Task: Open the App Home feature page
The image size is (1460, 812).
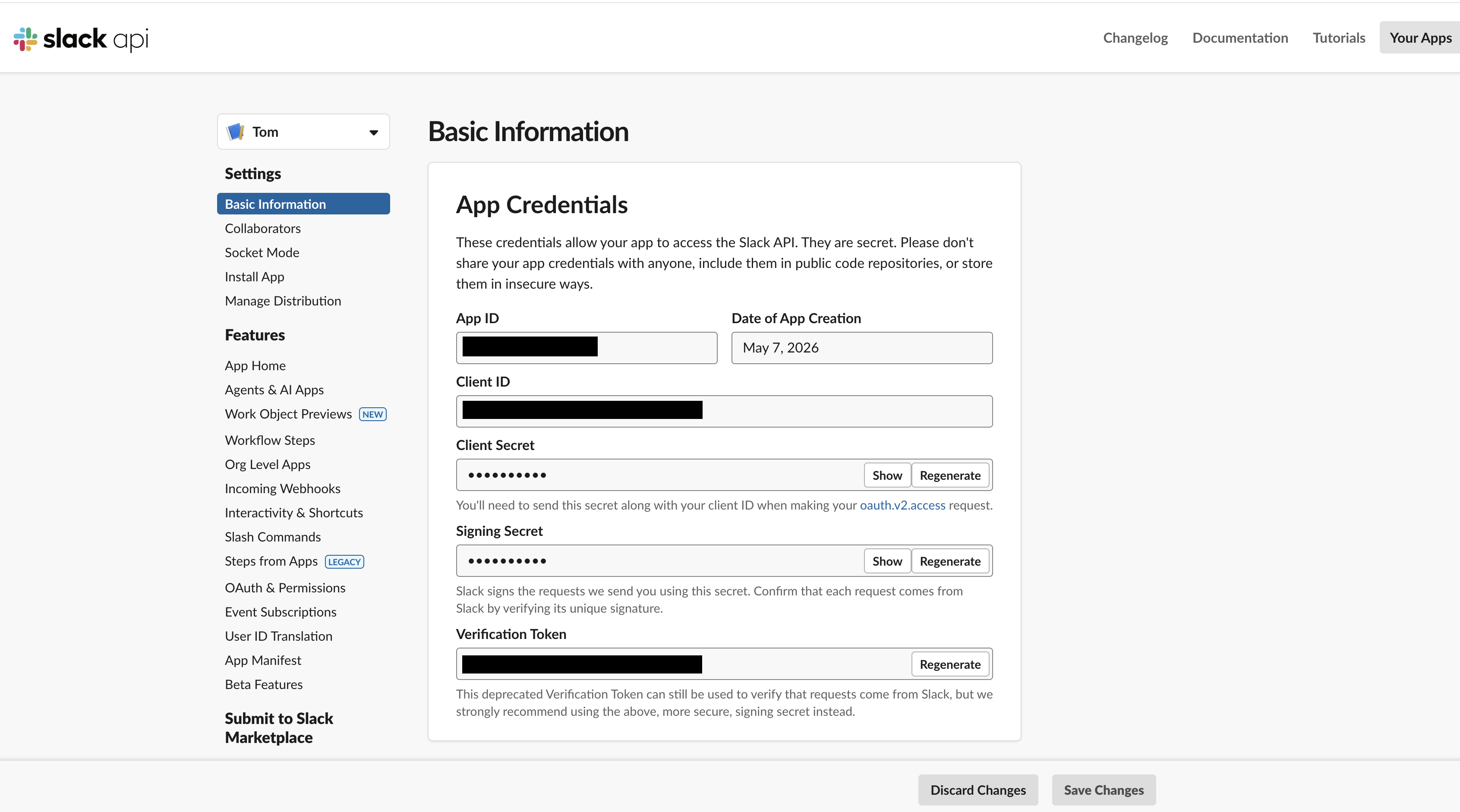Action: coord(255,366)
